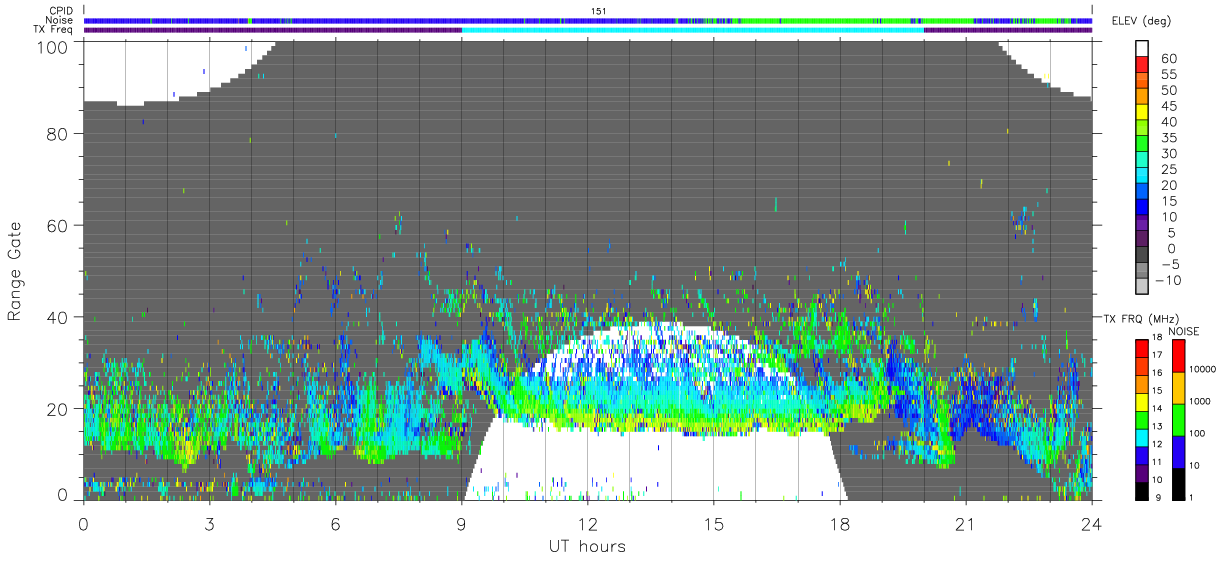Click the 'CPID' label at top left
Image resolution: width=1228 pixels, height=567 pixels.
tap(62, 11)
